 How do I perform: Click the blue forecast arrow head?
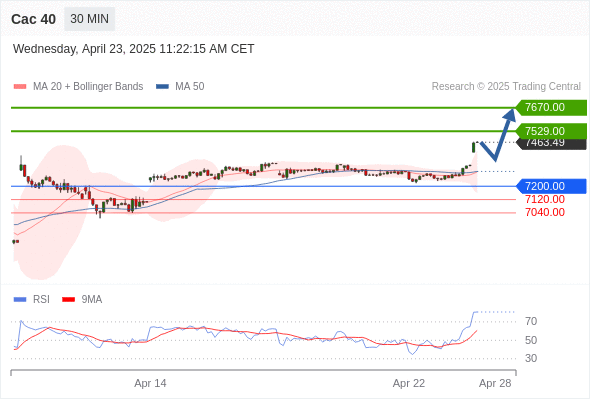(510, 115)
